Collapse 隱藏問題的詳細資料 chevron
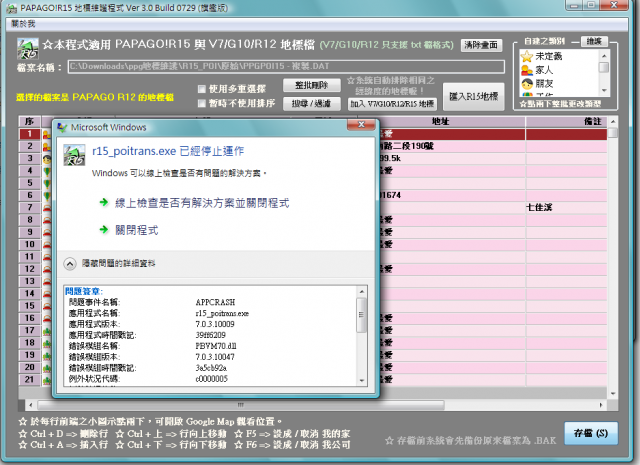Screen dimensions: 640x465 pos(70,264)
